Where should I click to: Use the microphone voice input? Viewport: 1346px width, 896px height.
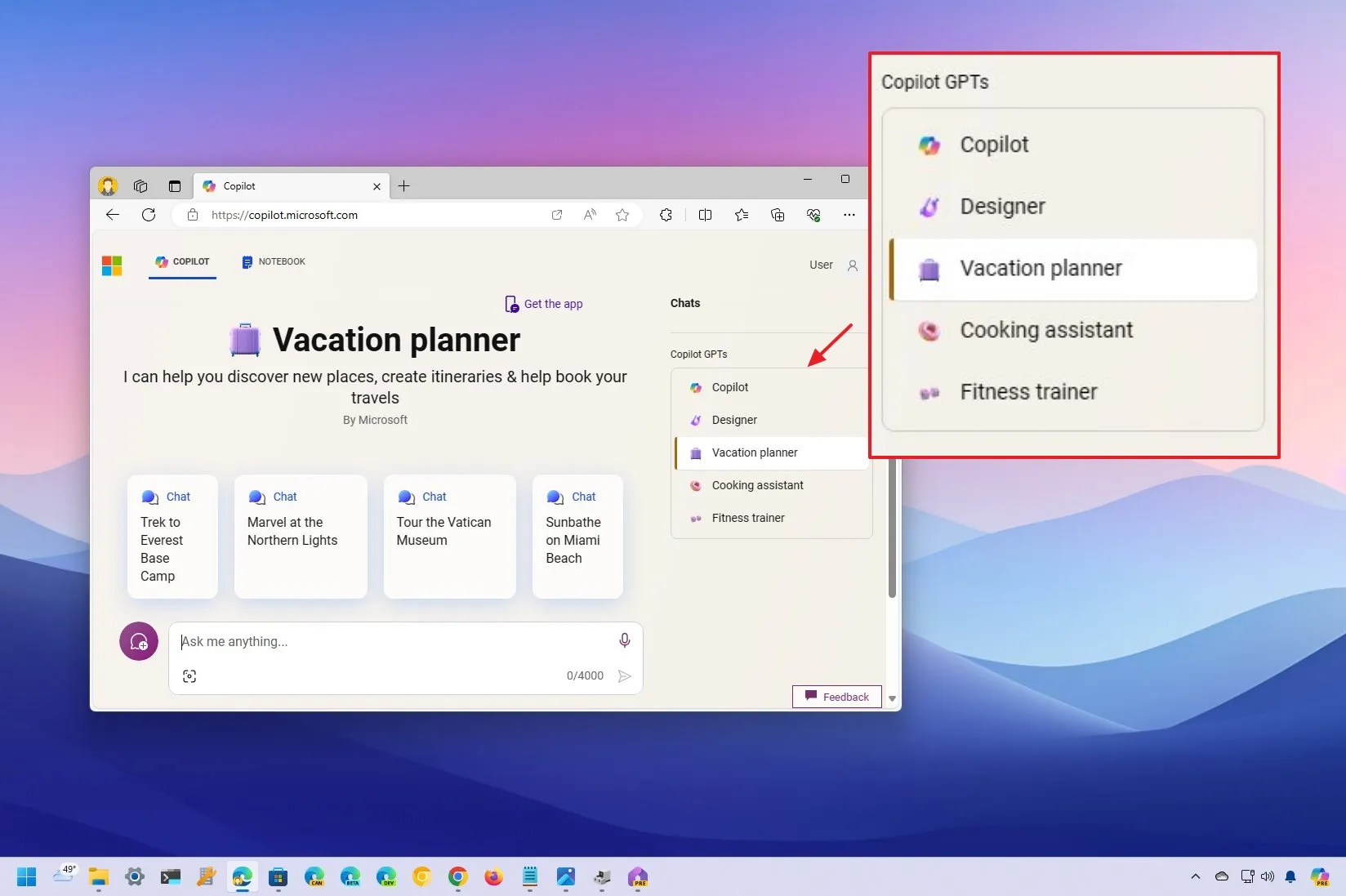point(625,640)
